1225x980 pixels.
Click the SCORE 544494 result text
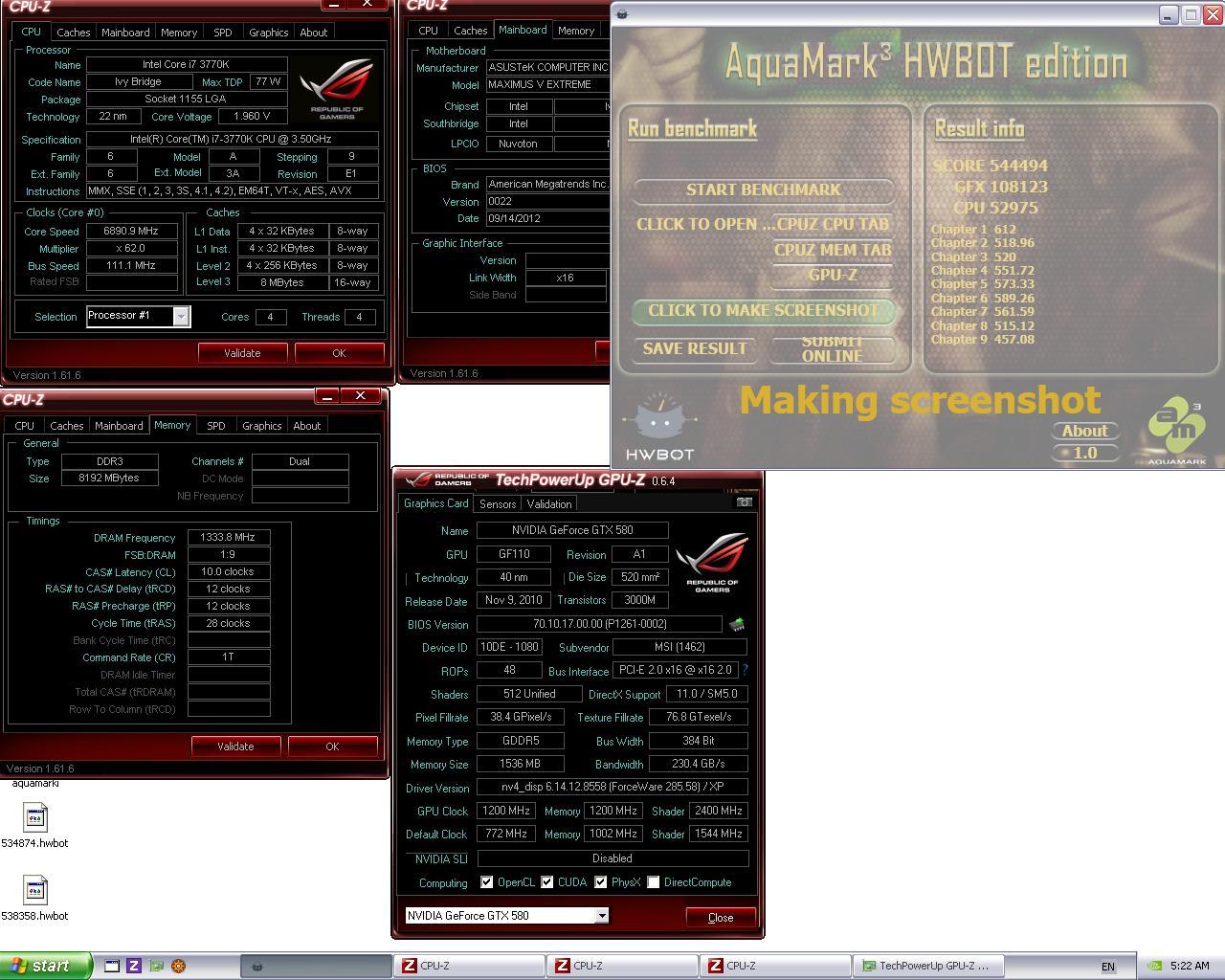[x=990, y=166]
